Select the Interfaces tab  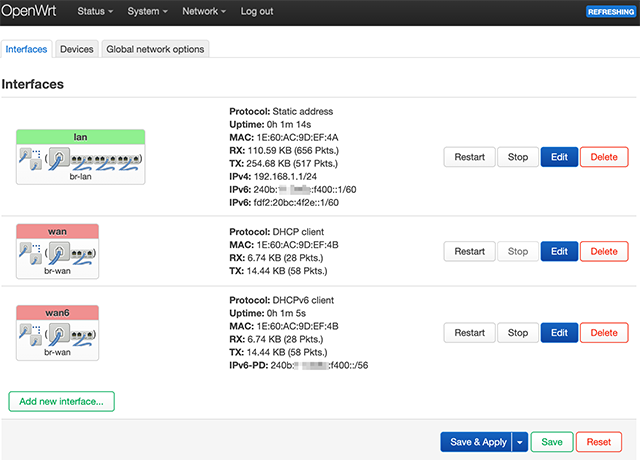point(26,49)
